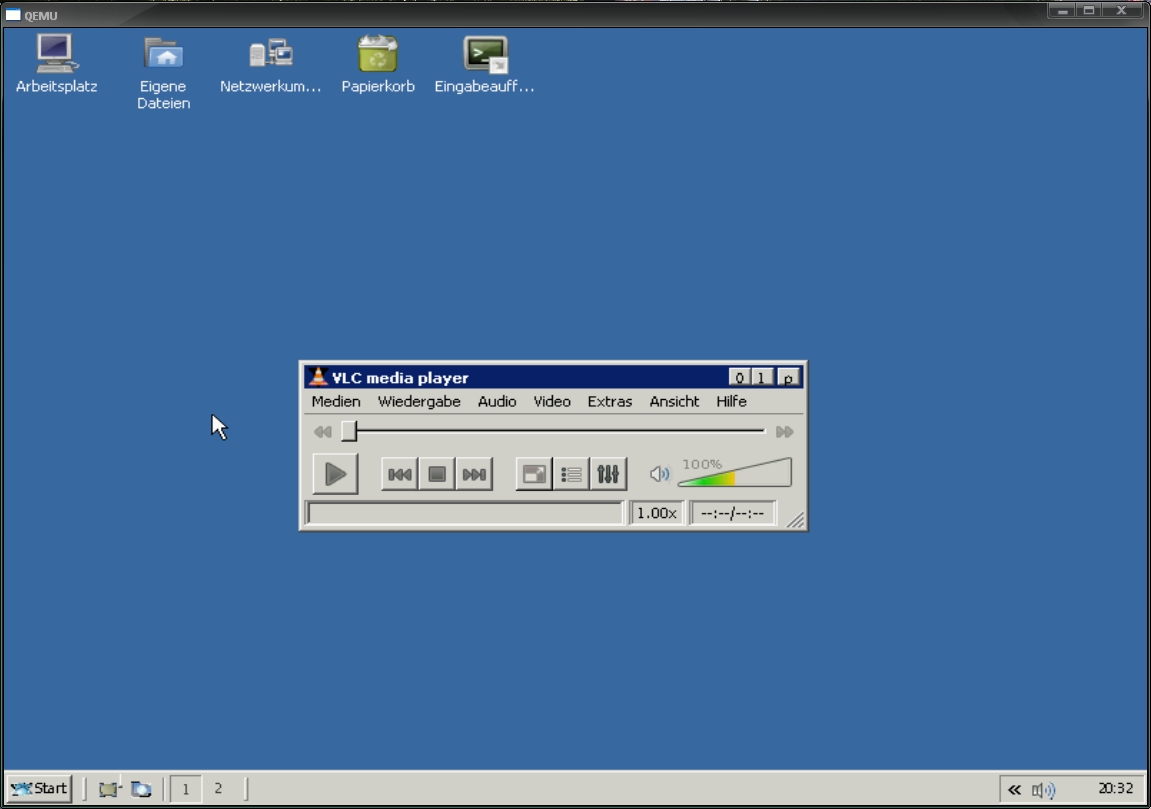Screen dimensions: 1151x809
Task: Open the Medien menu
Action: (x=336, y=401)
